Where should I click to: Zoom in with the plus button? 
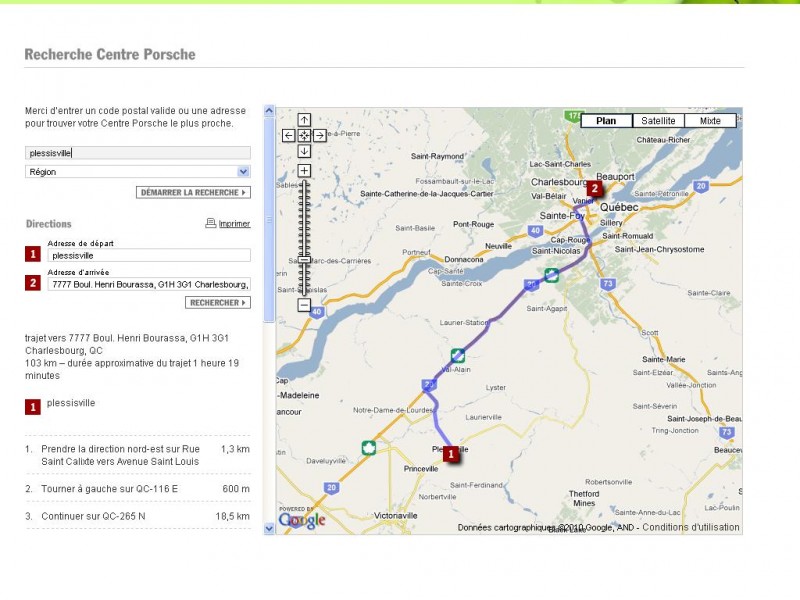(x=304, y=170)
